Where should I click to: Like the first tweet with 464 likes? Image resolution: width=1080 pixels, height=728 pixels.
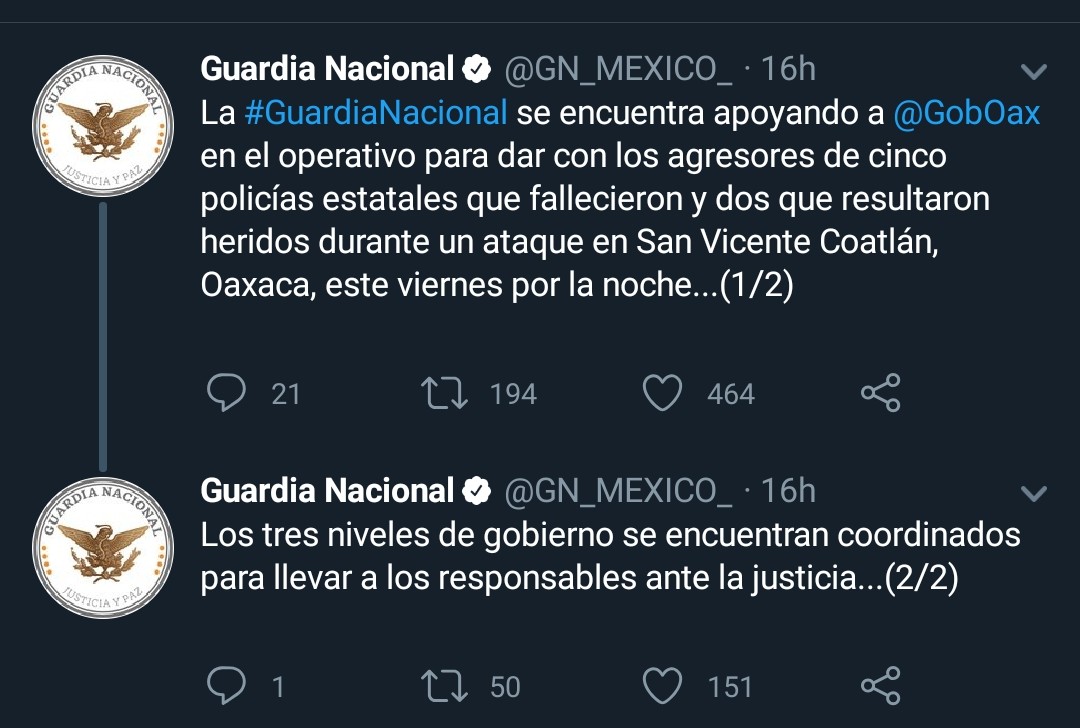[662, 393]
